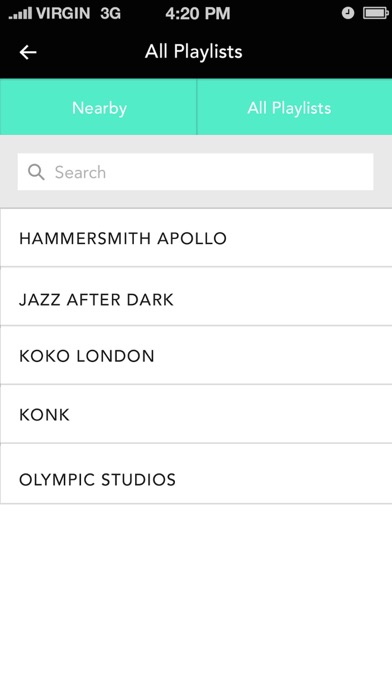
Task: Open the Olympic Studios playlist
Action: [x=196, y=474]
